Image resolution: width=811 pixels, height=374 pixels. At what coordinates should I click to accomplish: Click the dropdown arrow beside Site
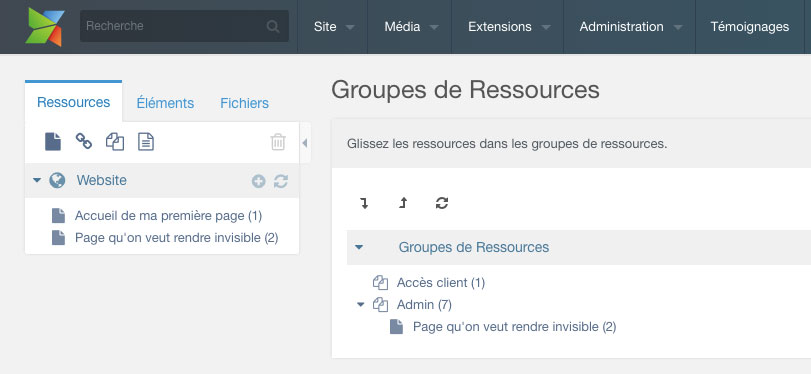point(350,27)
